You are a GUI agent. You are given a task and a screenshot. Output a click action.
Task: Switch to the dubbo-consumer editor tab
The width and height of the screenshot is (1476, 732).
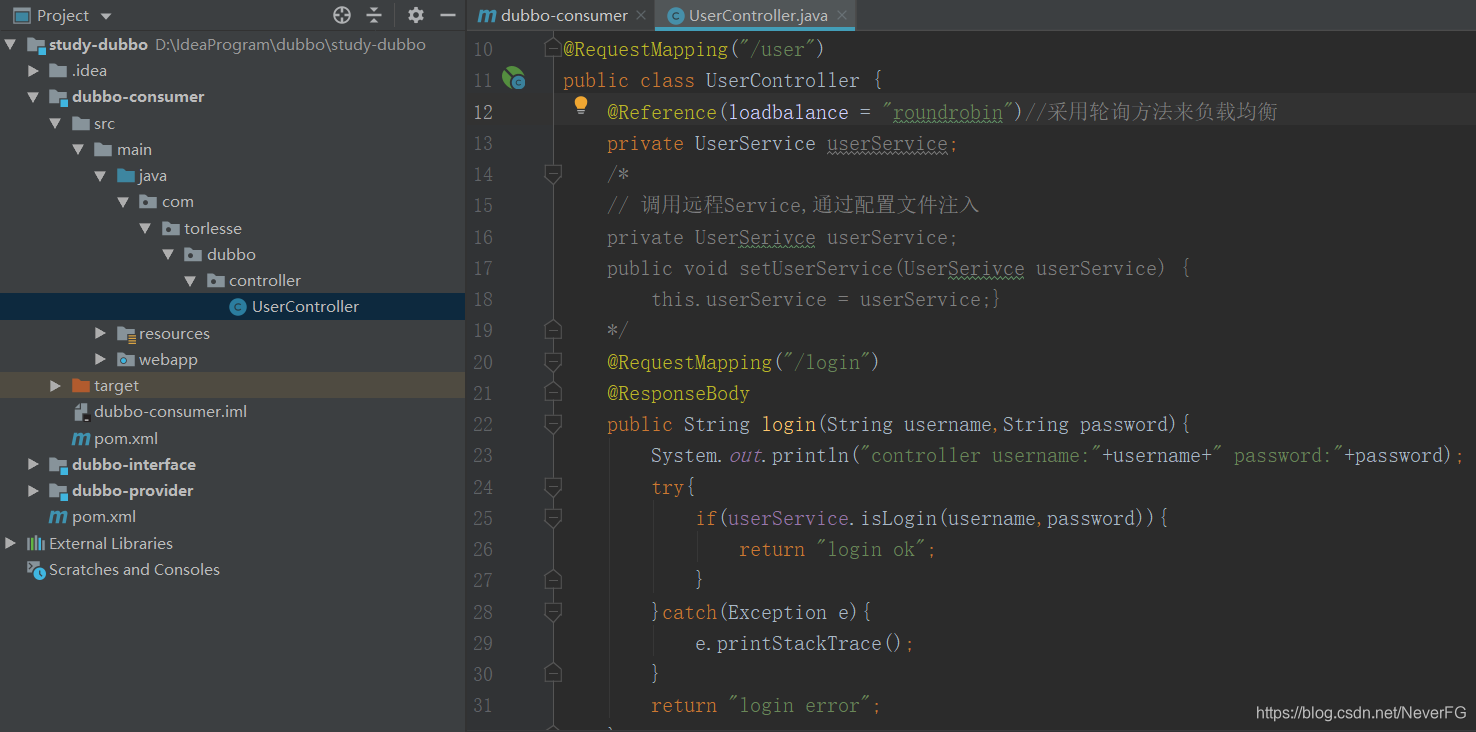pyautogui.click(x=561, y=16)
